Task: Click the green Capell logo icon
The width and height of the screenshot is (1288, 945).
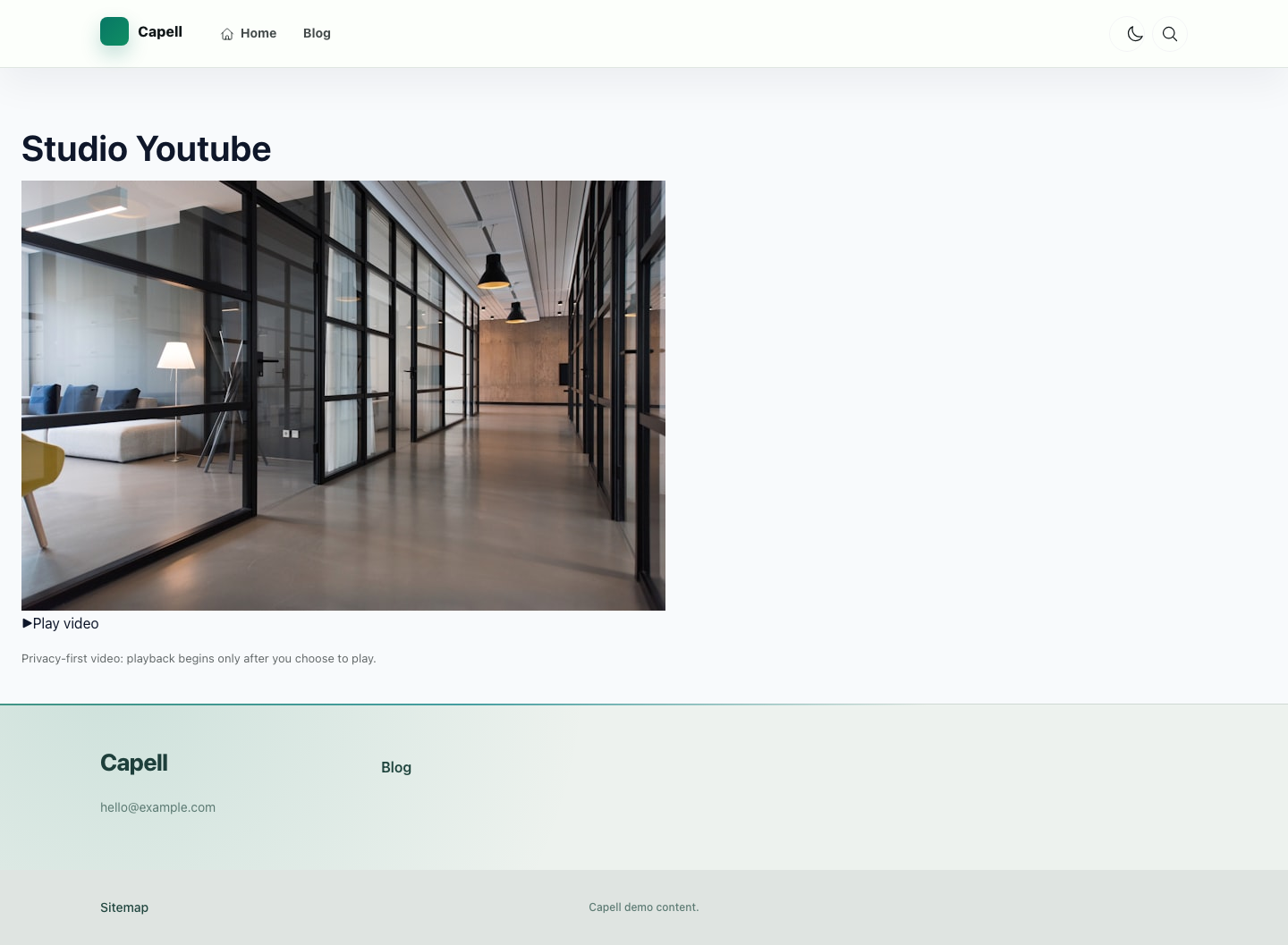Action: pyautogui.click(x=114, y=31)
